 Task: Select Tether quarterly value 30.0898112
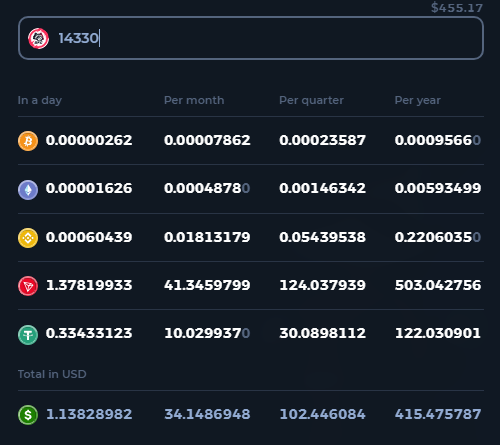click(x=322, y=333)
